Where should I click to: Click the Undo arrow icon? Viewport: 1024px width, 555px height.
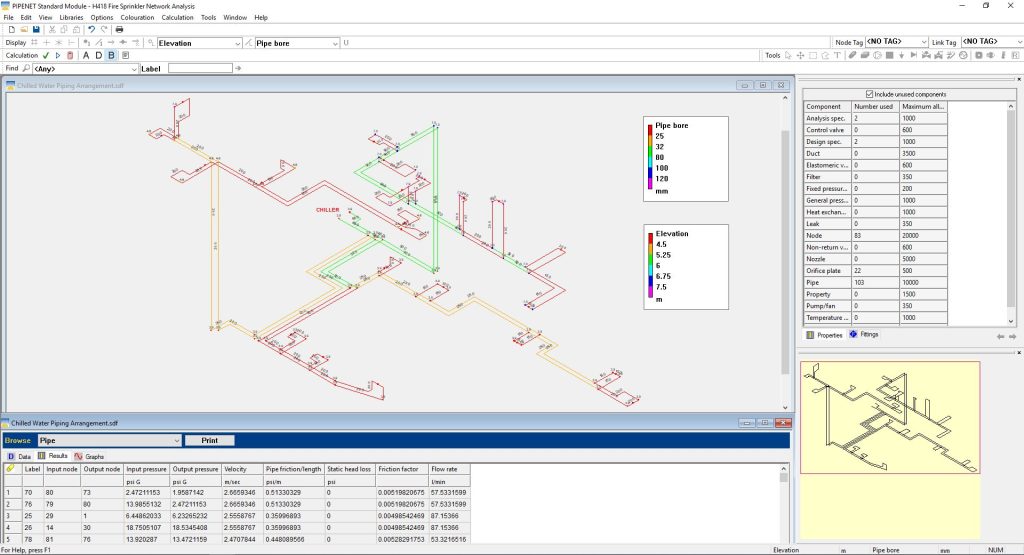click(91, 30)
